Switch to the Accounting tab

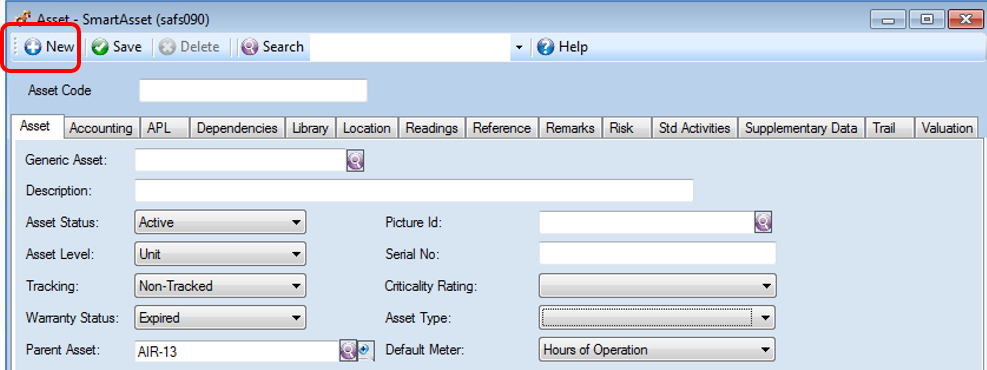[101, 128]
